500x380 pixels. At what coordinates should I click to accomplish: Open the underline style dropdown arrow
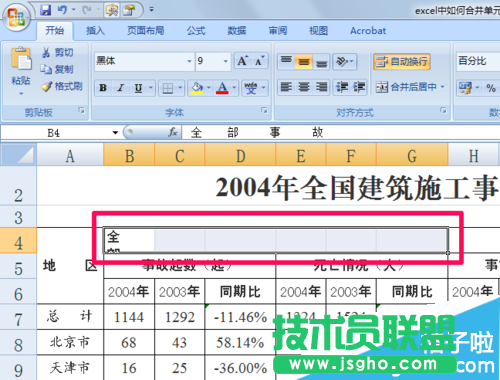pyautogui.click(x=151, y=88)
